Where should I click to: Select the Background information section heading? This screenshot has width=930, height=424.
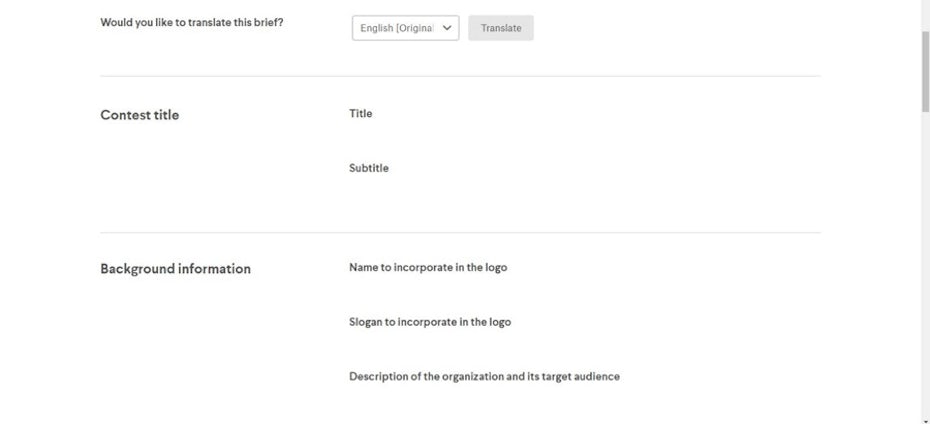tap(175, 269)
